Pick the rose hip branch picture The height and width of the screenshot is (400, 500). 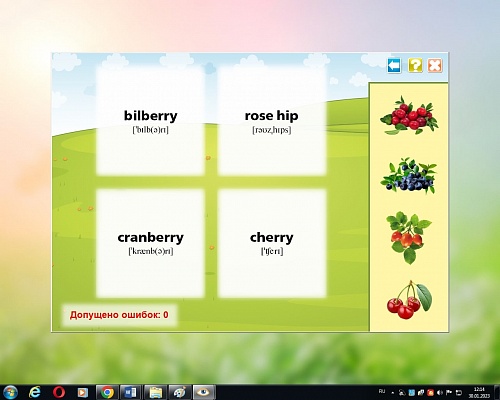[409, 238]
